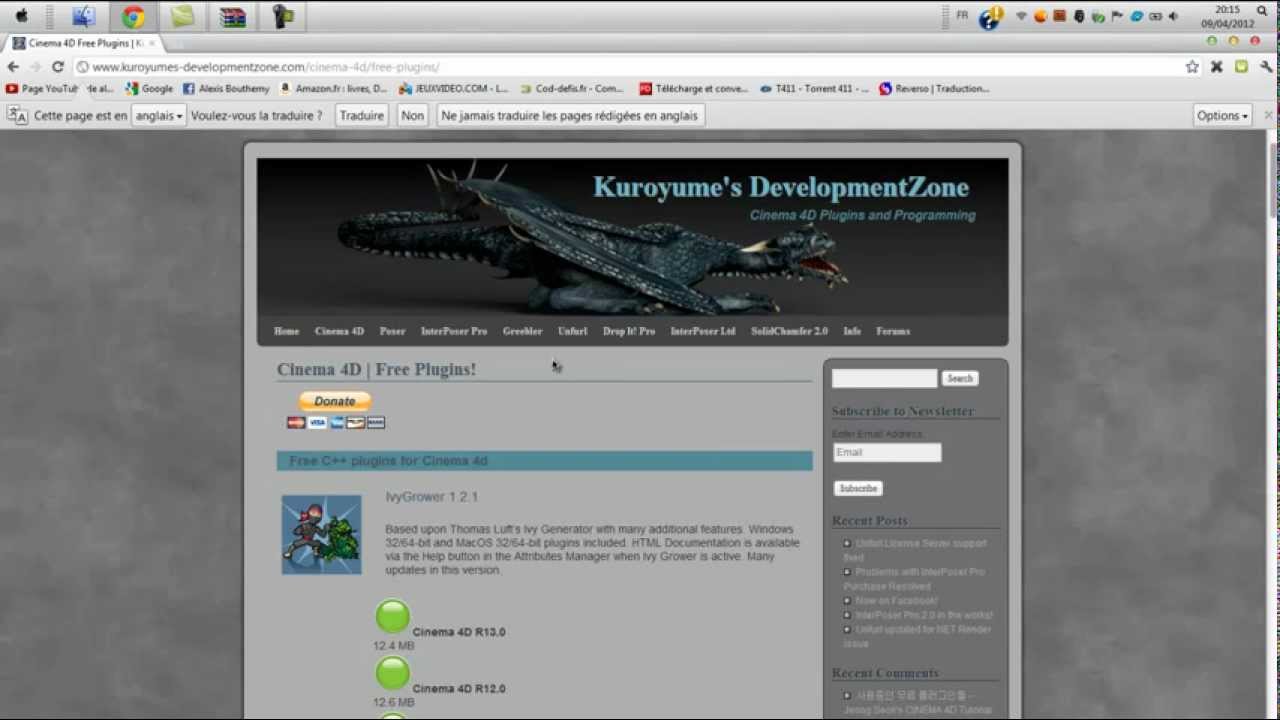Launch WinRAR from the taskbar

pos(232,16)
